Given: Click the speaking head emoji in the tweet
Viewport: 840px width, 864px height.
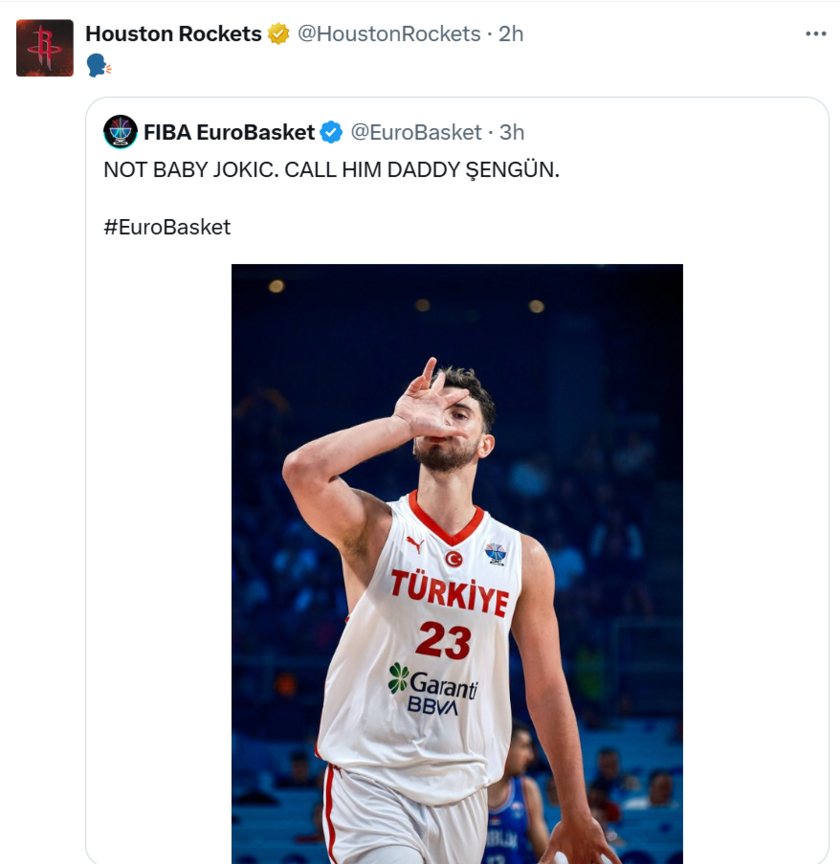Looking at the screenshot, I should tap(98, 66).
